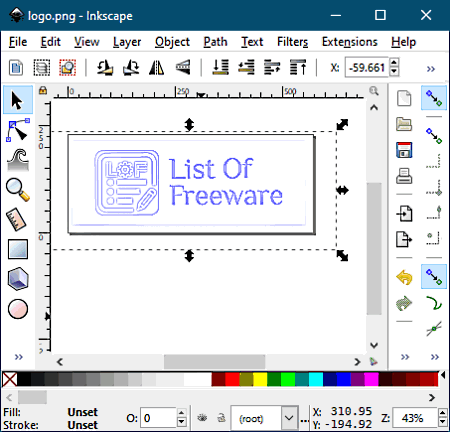The width and height of the screenshot is (450, 432).
Task: Click Select all objects icon
Action: click(16, 68)
